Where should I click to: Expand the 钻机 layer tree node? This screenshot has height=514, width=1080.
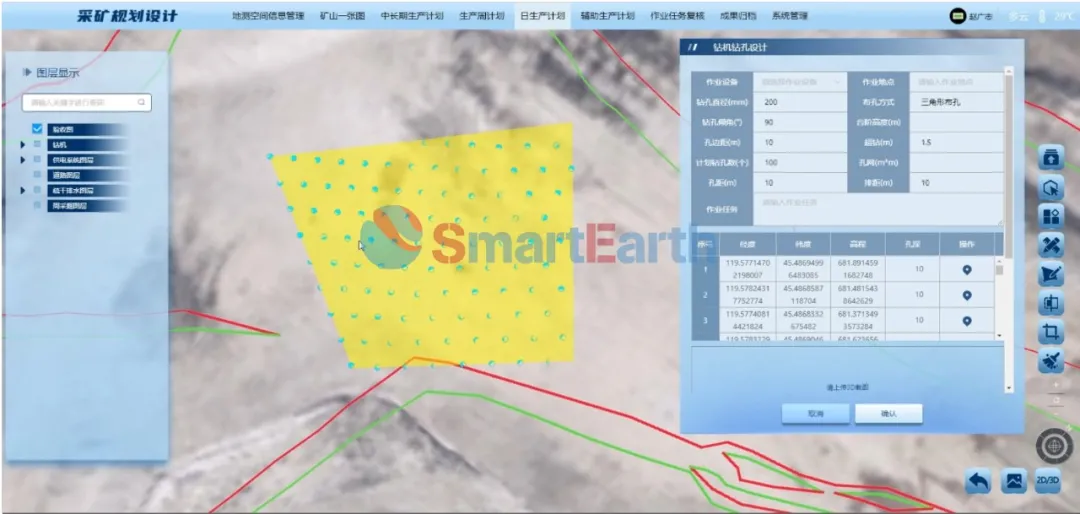pos(23,145)
